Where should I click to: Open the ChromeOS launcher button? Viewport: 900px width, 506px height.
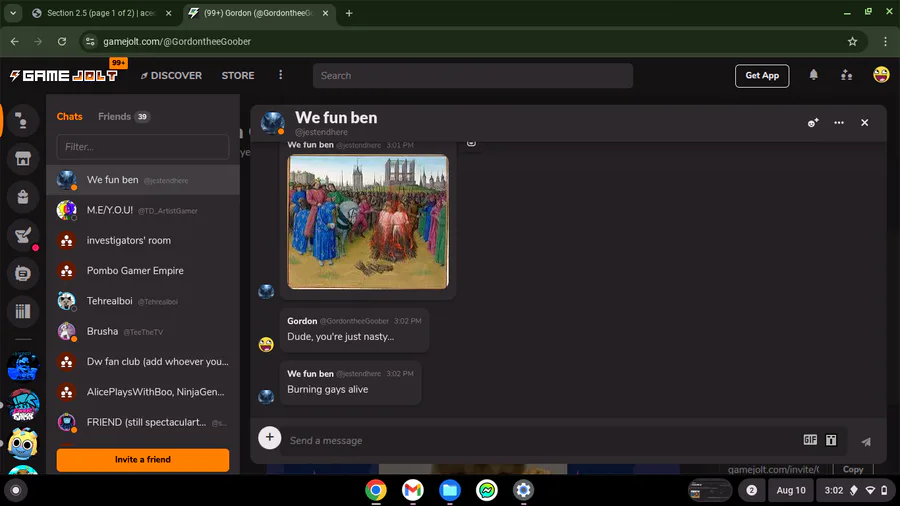16,490
